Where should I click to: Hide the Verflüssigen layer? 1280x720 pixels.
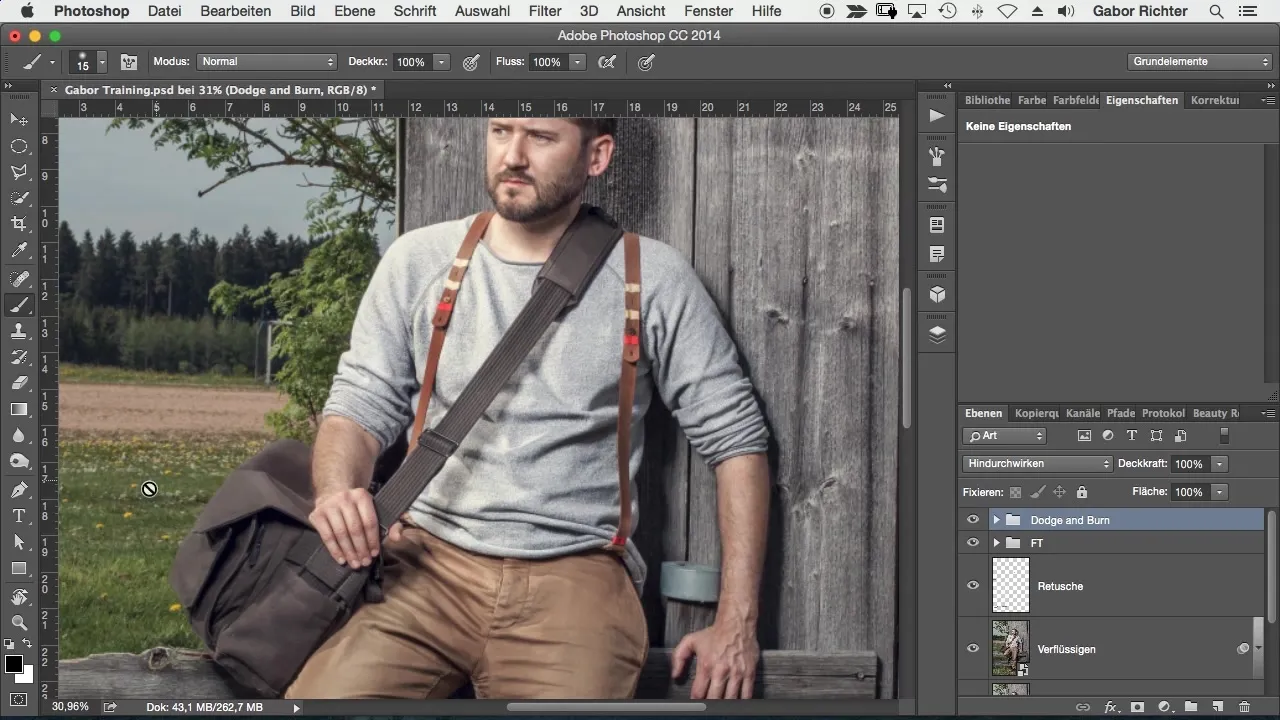pyautogui.click(x=973, y=648)
